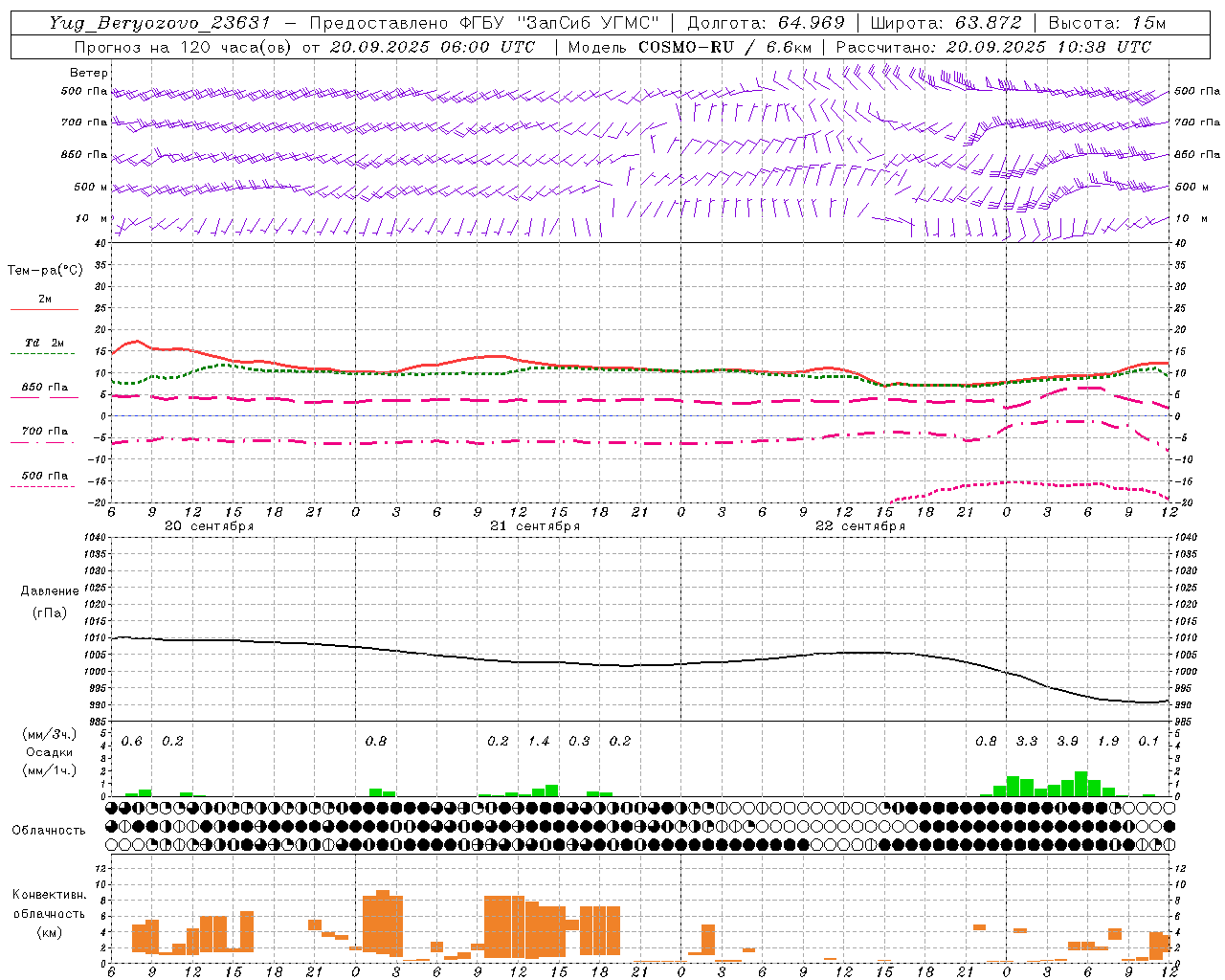Click the '2м' temperature legend entry

[x=45, y=300]
